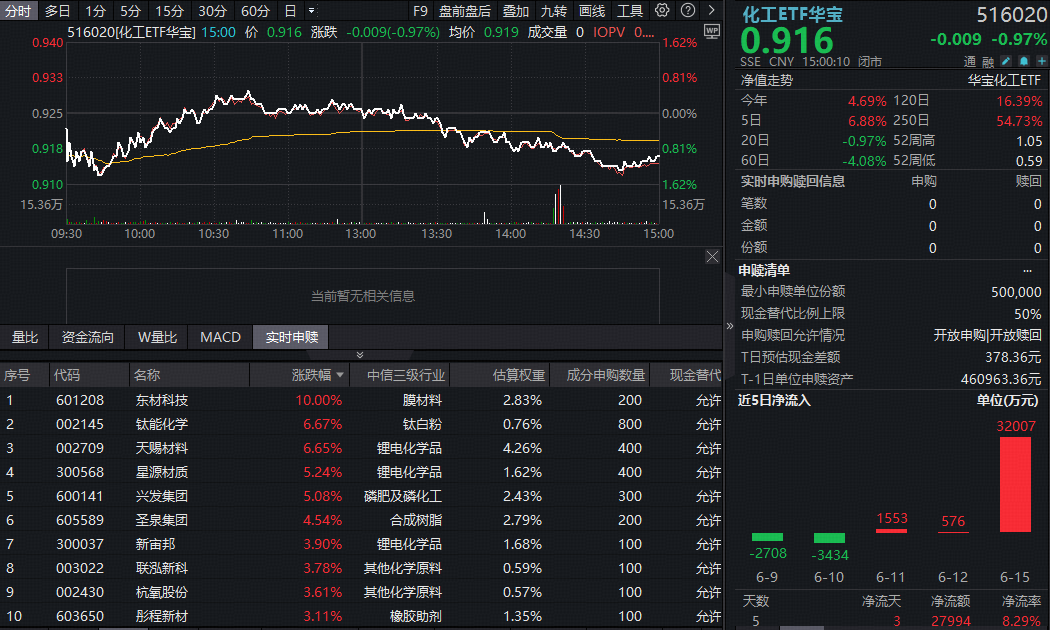Collapse the right side panel arrow
The width and height of the screenshot is (1050, 630).
729,326
